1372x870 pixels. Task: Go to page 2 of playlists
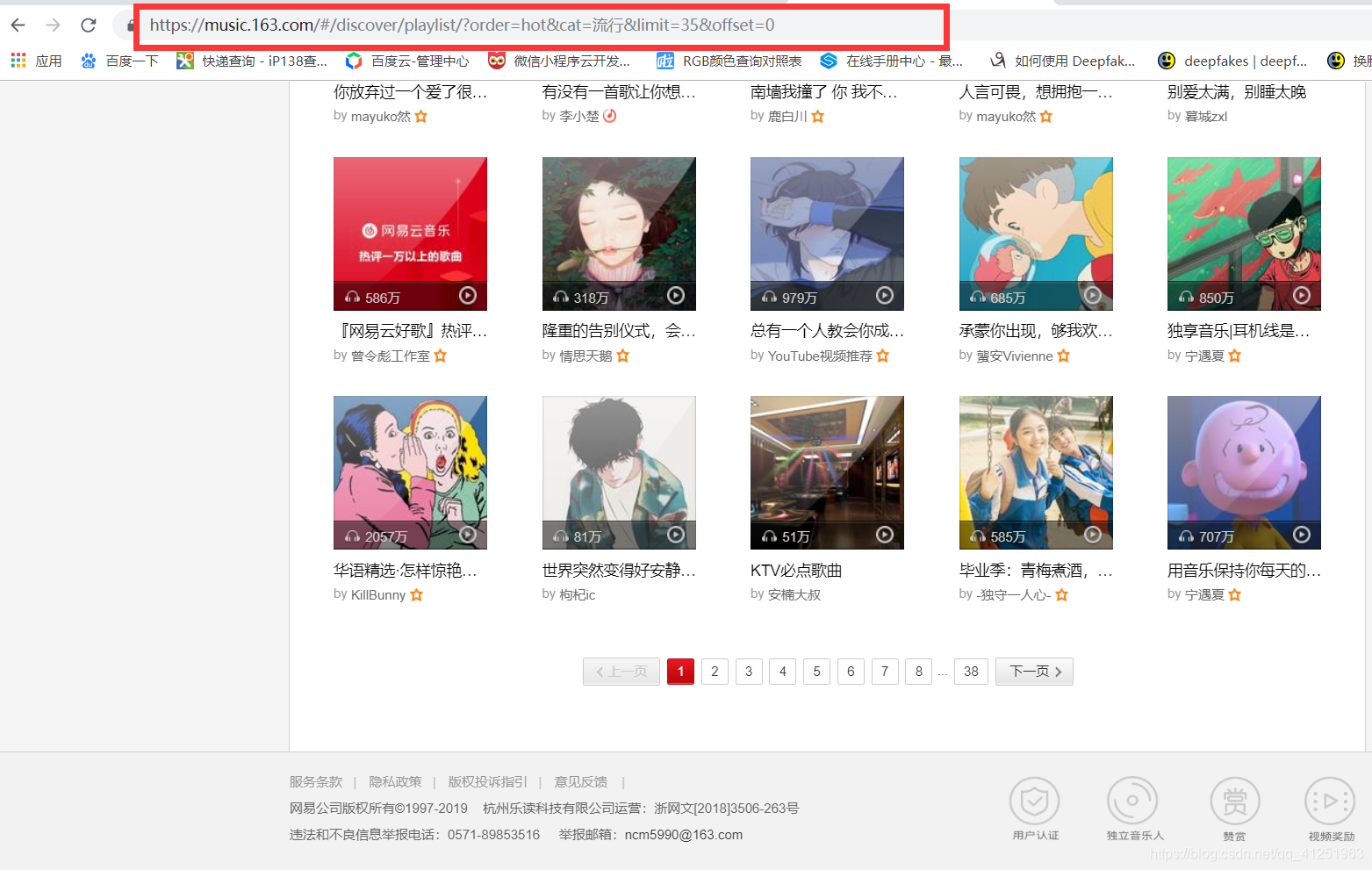(715, 672)
